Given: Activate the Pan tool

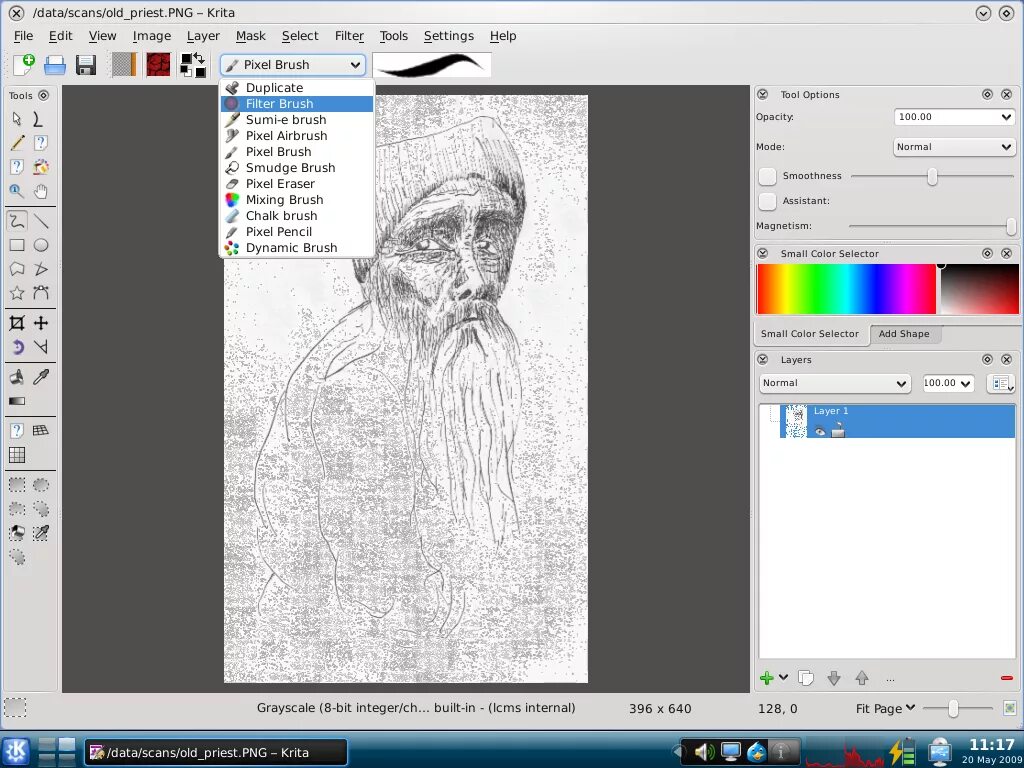Looking at the screenshot, I should pyautogui.click(x=40, y=190).
